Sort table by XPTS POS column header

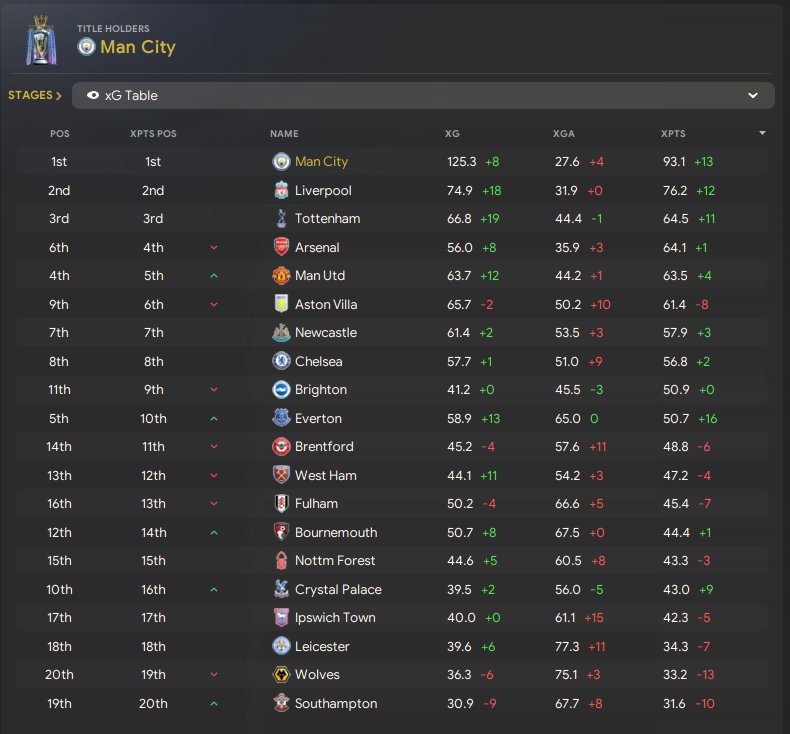(x=153, y=134)
